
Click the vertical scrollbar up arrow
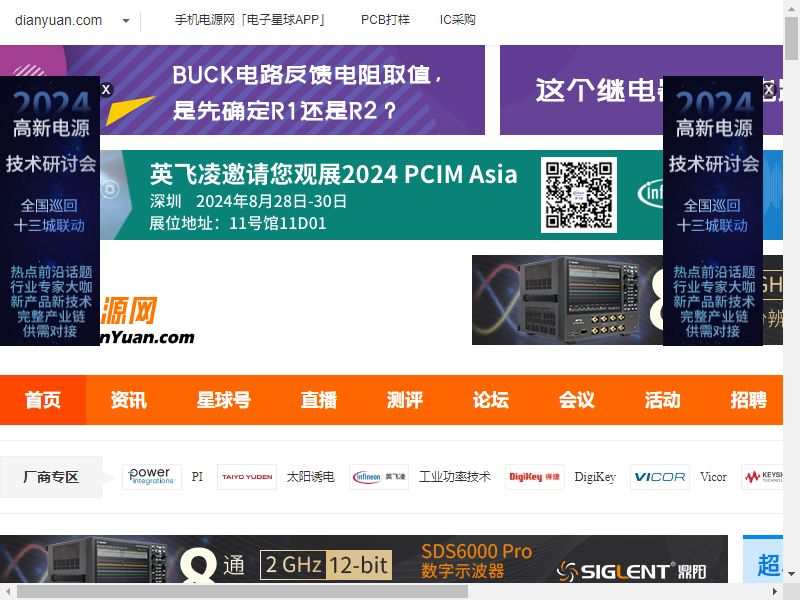[791, 7]
